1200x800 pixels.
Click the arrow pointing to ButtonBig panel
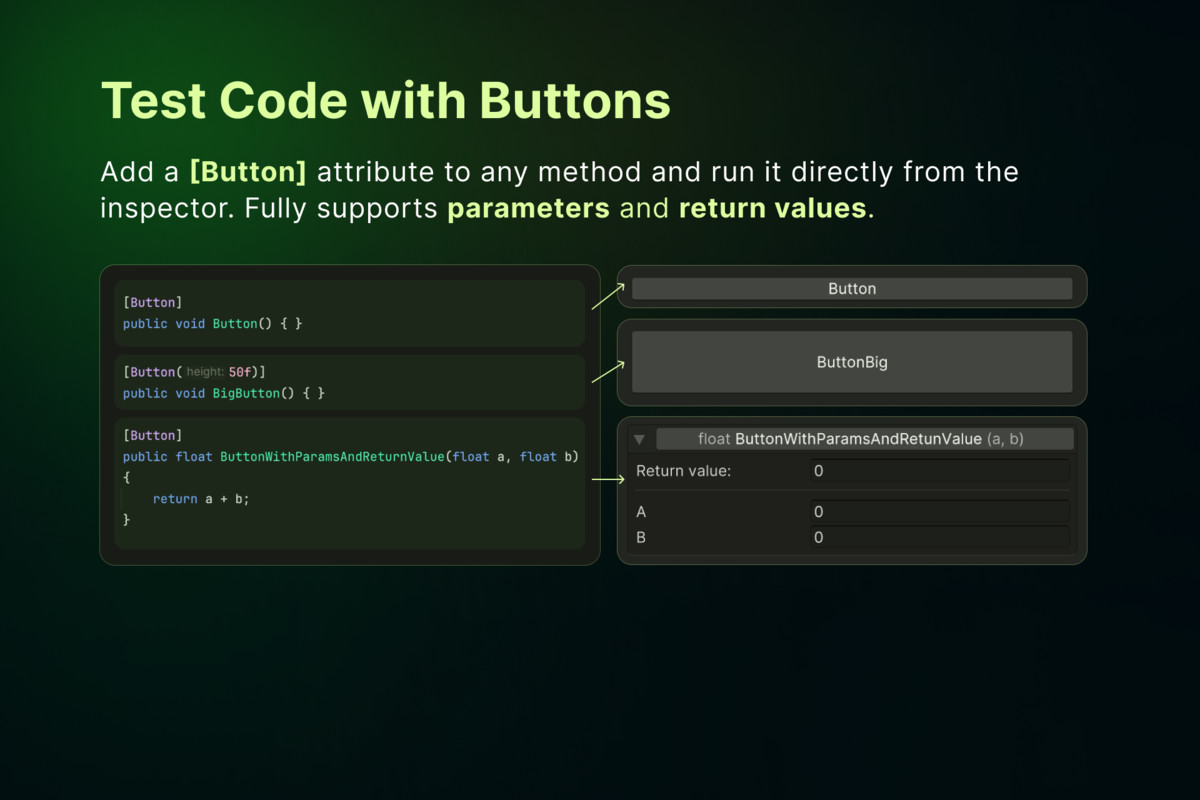pyautogui.click(x=608, y=373)
